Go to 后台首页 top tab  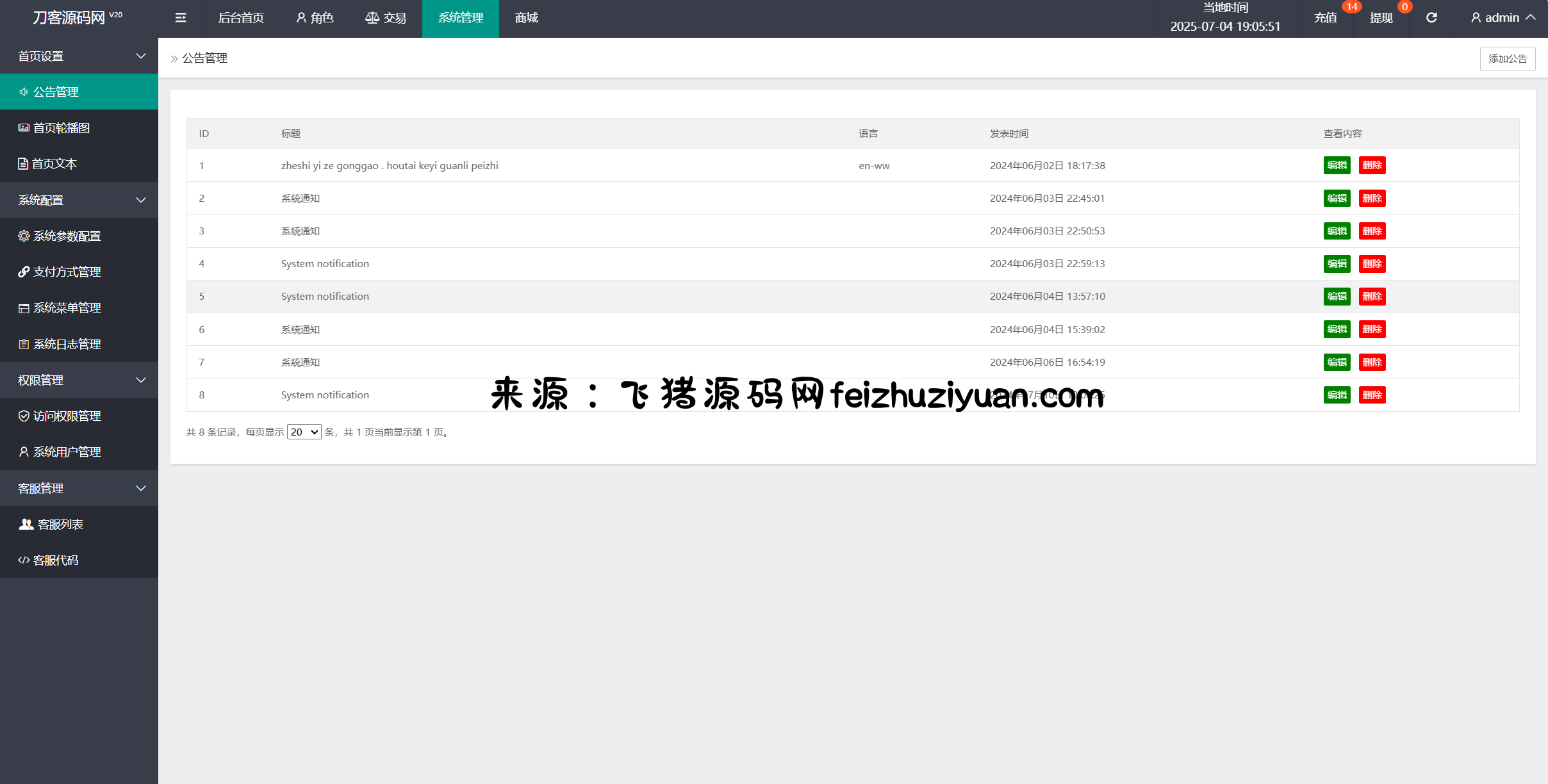tap(241, 18)
